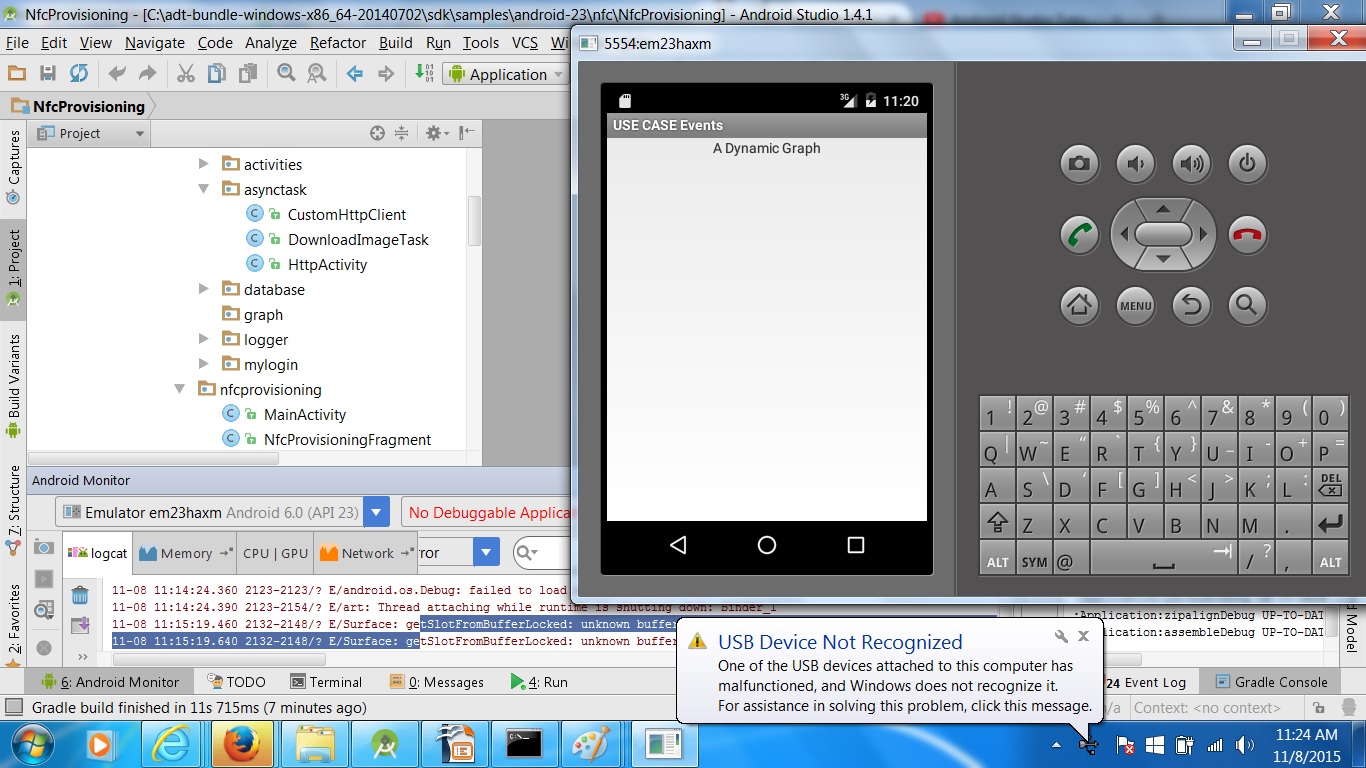Open the Terminal tool window

(326, 682)
